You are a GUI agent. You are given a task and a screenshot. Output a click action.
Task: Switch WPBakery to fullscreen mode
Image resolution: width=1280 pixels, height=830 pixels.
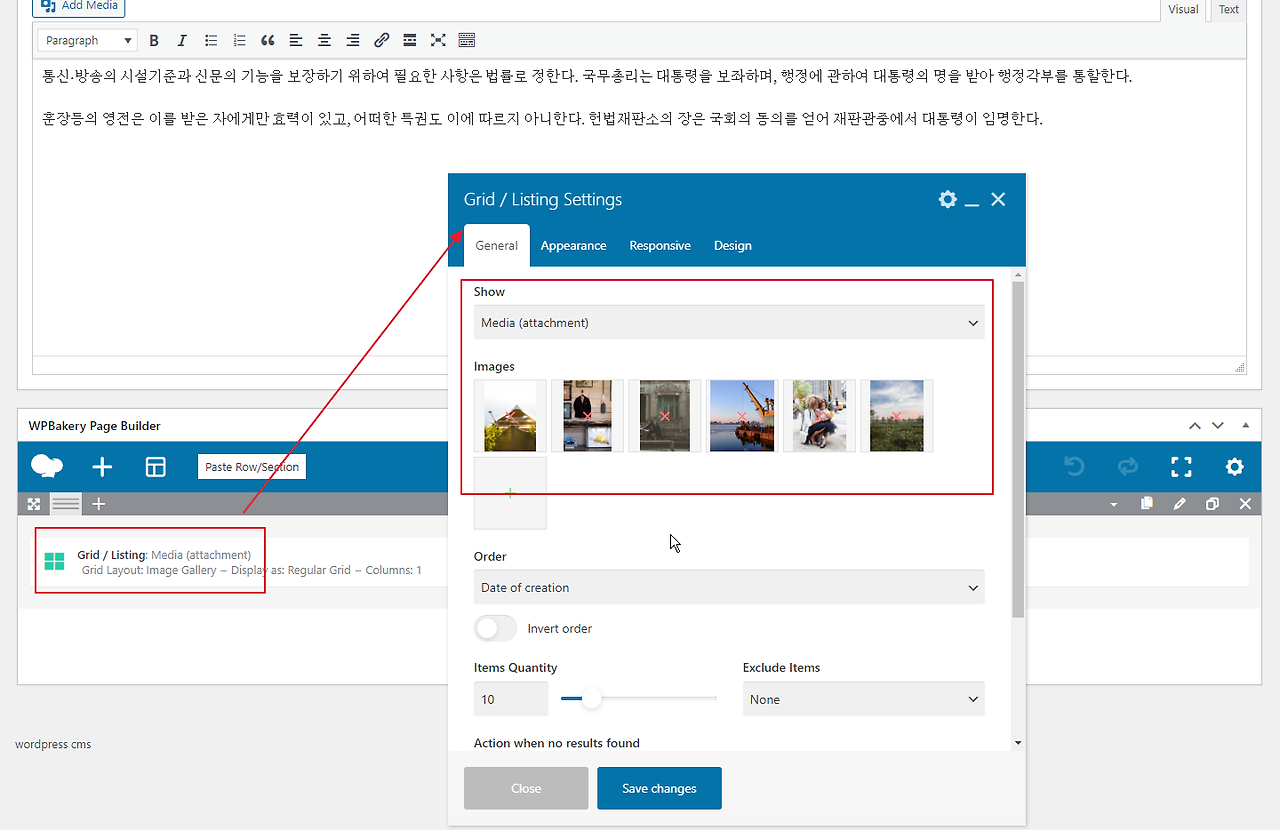(1181, 467)
